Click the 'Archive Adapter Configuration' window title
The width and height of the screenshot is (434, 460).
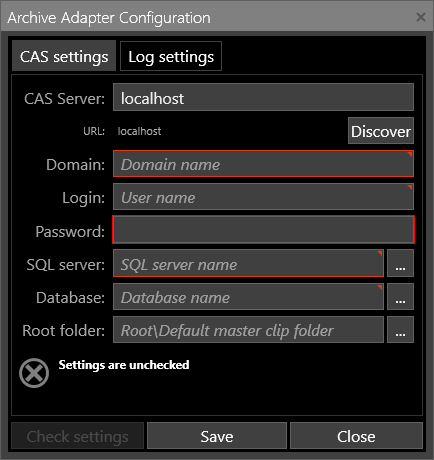click(109, 18)
